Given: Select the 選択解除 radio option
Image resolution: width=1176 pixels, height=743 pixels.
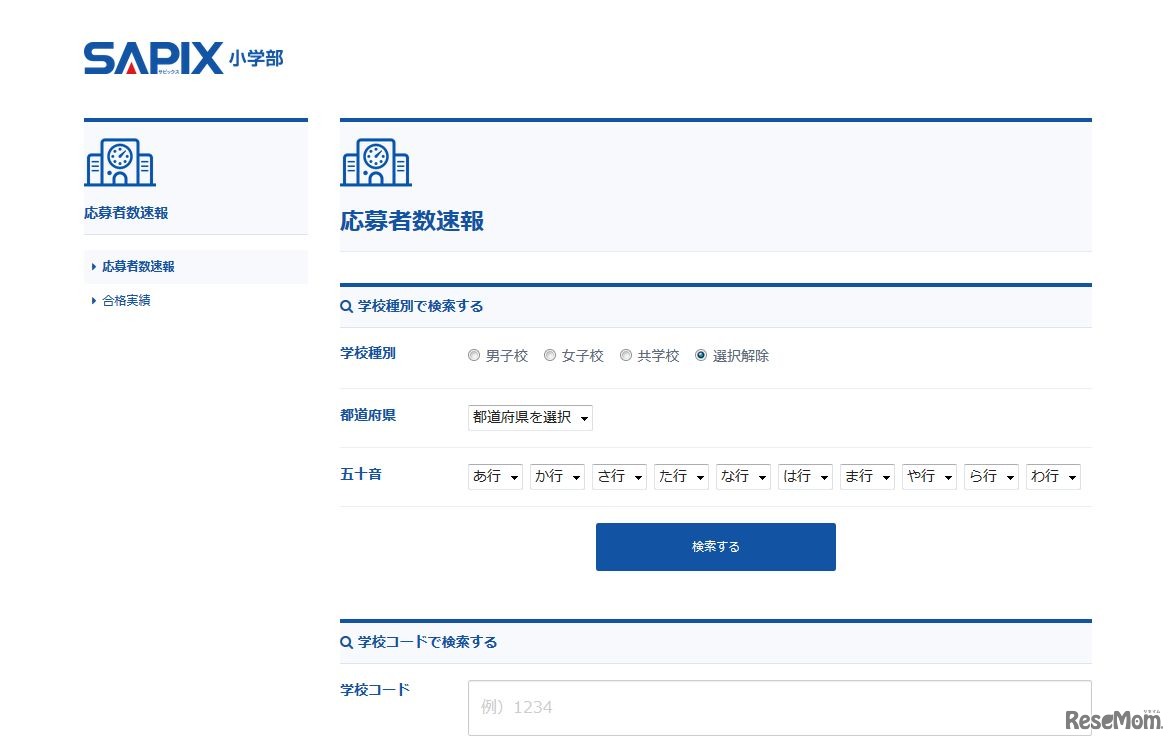Looking at the screenshot, I should click(x=701, y=354).
